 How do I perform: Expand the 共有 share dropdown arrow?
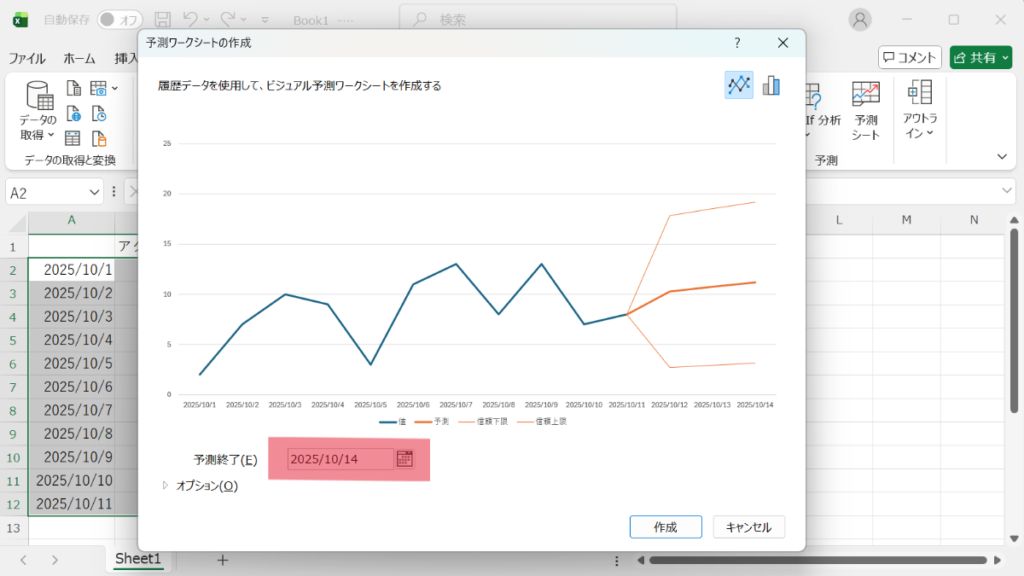[1003, 58]
